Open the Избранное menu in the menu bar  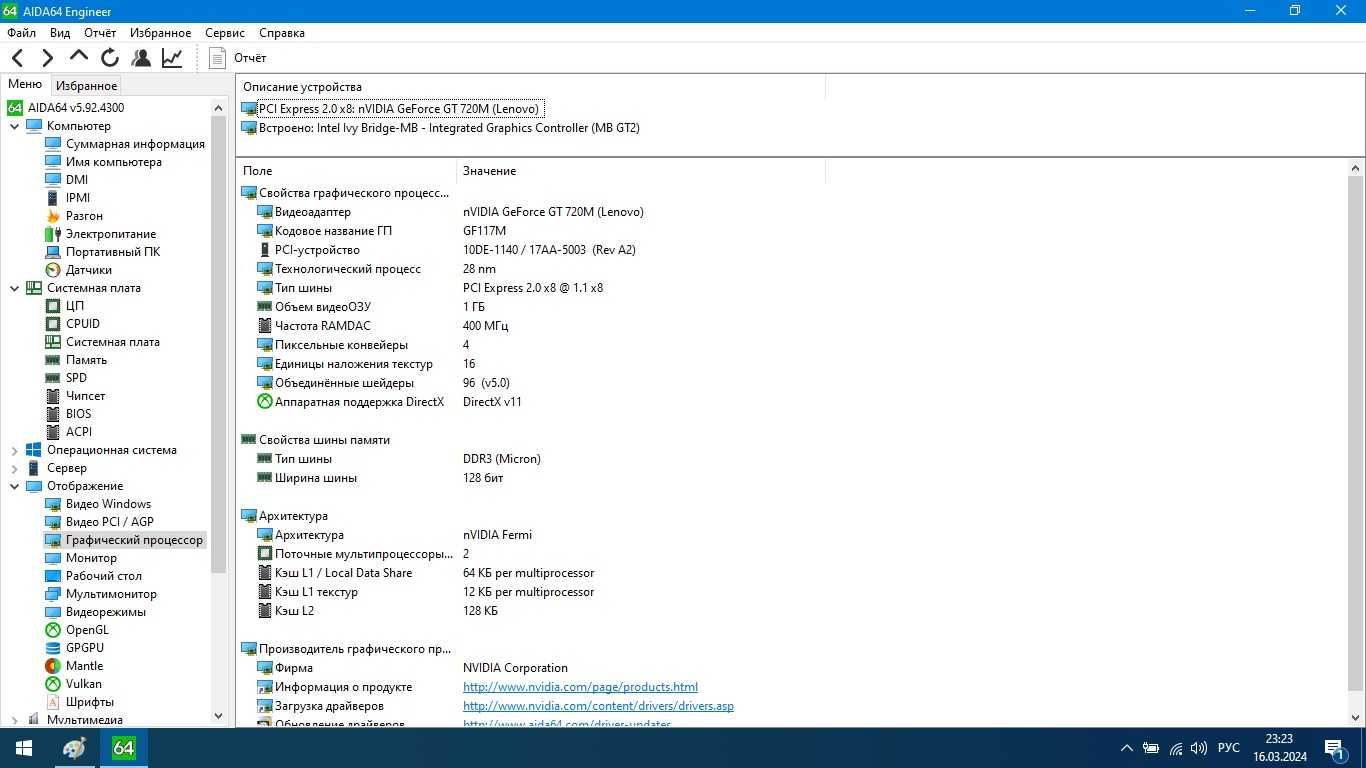[x=160, y=33]
